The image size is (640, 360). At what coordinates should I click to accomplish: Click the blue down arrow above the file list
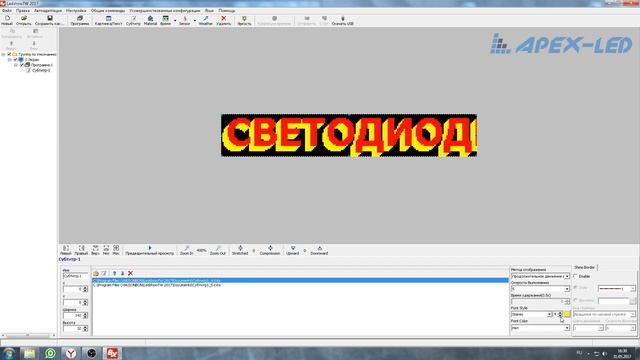point(122,273)
